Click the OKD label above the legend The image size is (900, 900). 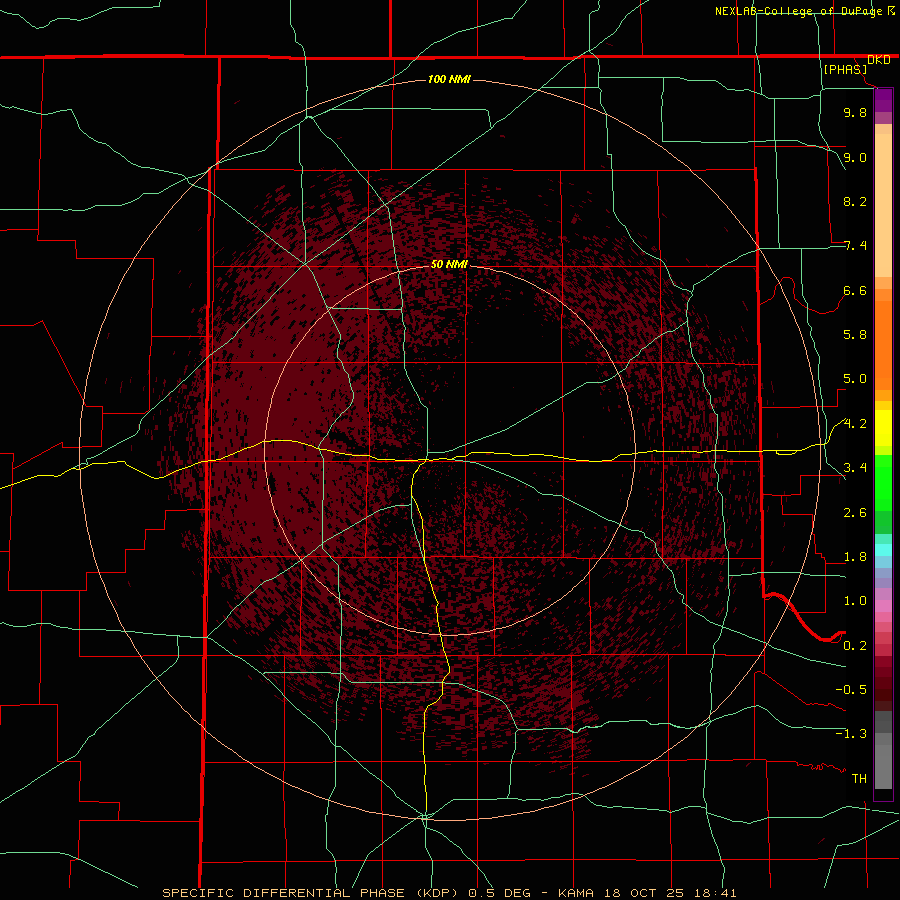[879, 59]
